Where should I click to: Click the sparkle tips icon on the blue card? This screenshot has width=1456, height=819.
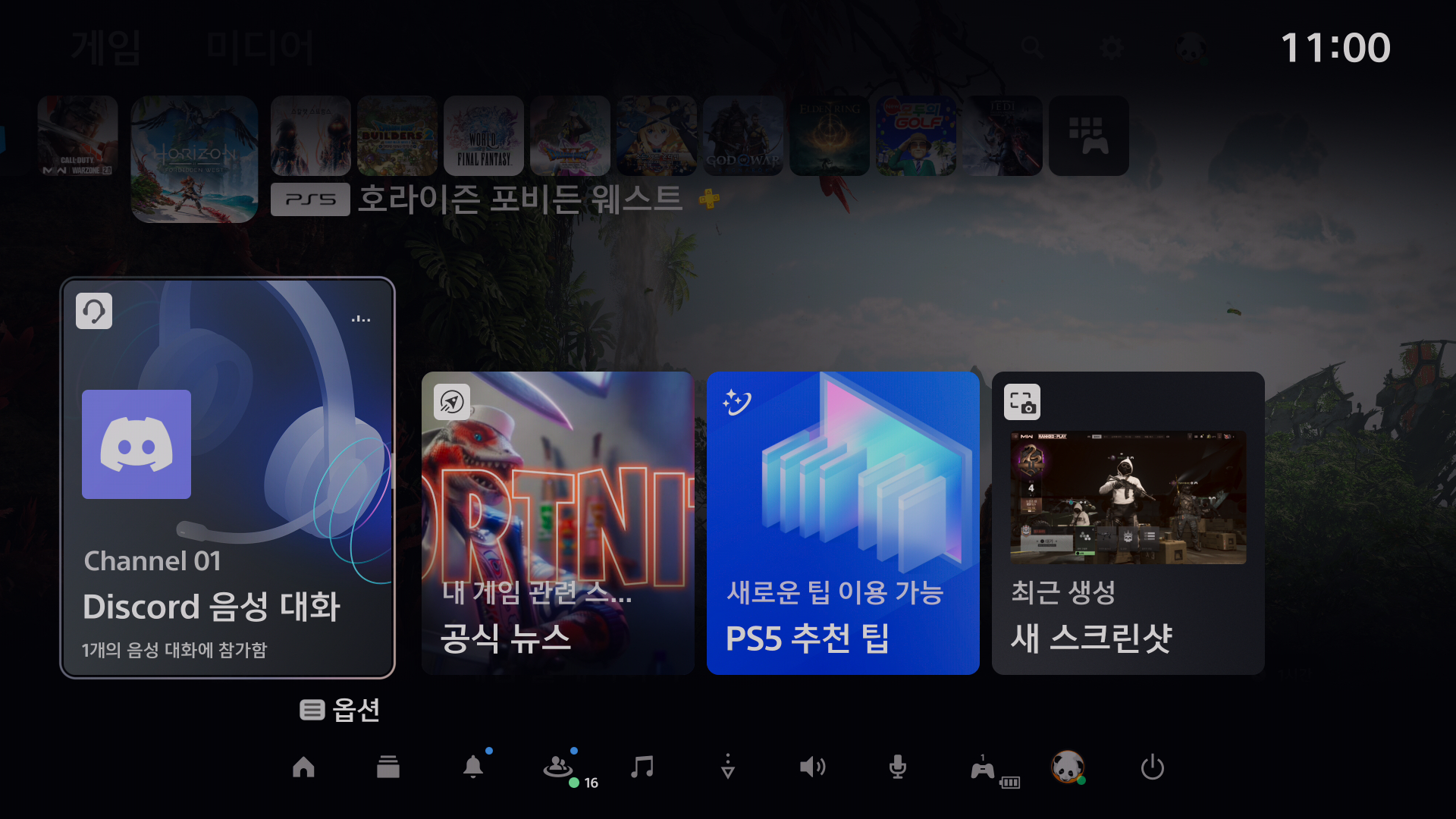click(736, 402)
